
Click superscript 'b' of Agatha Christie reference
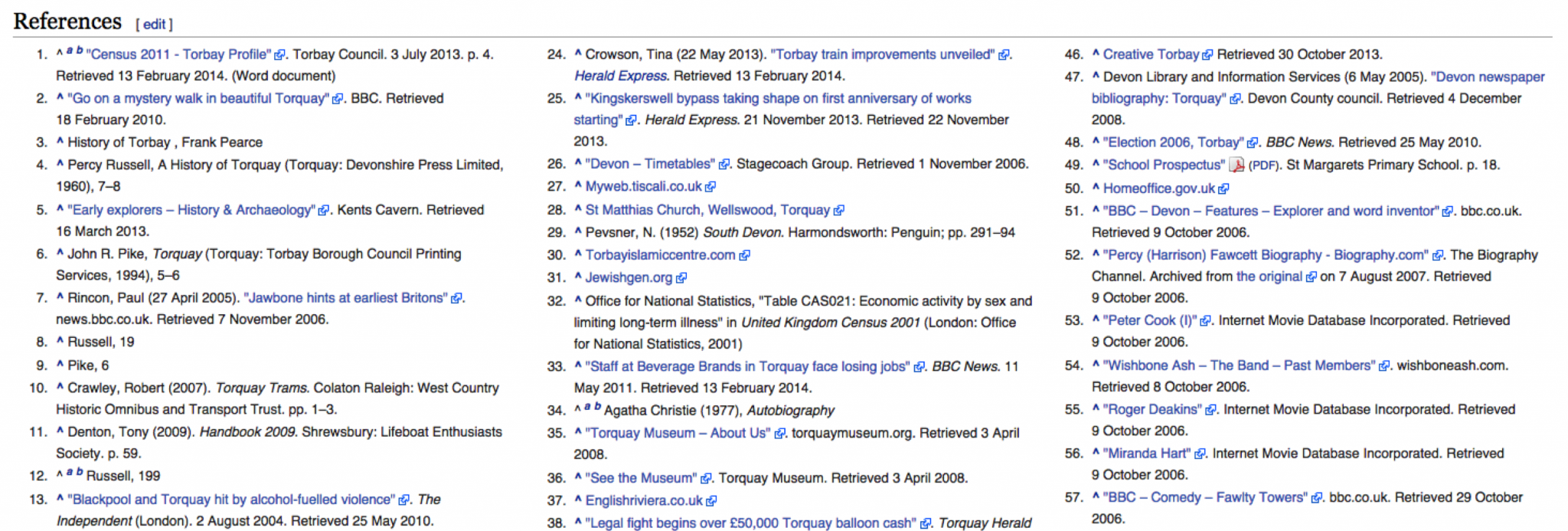click(x=597, y=407)
